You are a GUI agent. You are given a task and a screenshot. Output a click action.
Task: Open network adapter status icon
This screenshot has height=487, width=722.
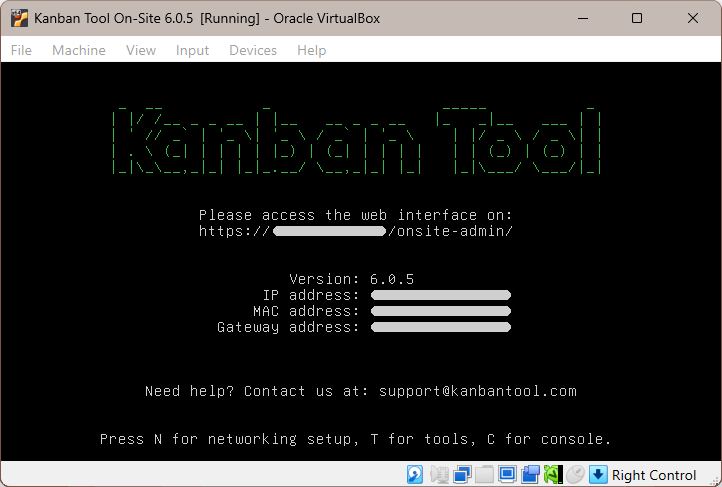click(x=462, y=475)
